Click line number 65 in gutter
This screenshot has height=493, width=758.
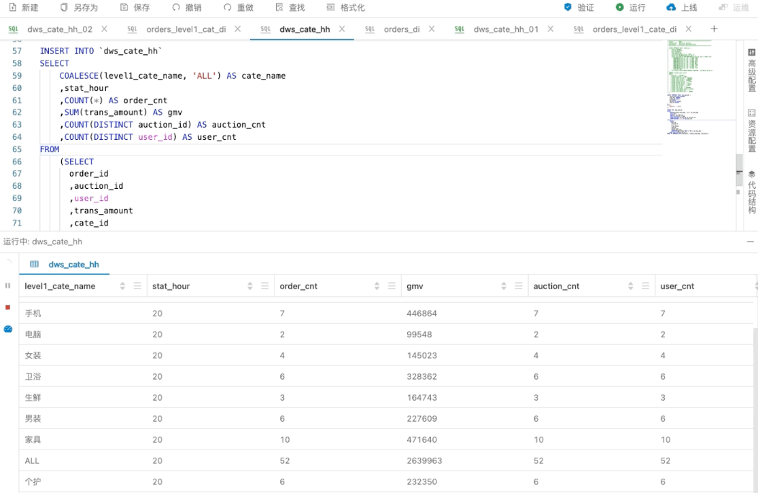(x=17, y=149)
